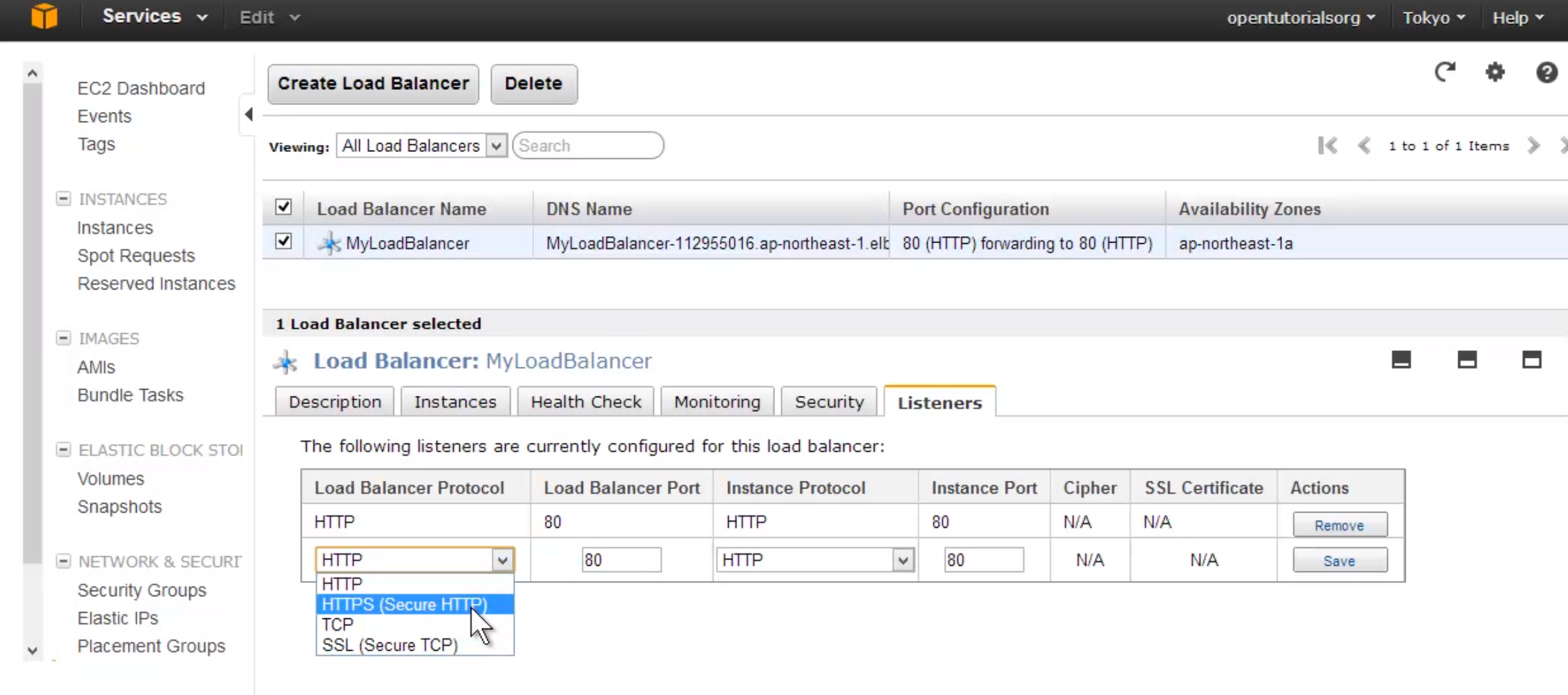1568x695 pixels.
Task: Collapse the INSTANCES sidebar section
Action: [x=63, y=198]
